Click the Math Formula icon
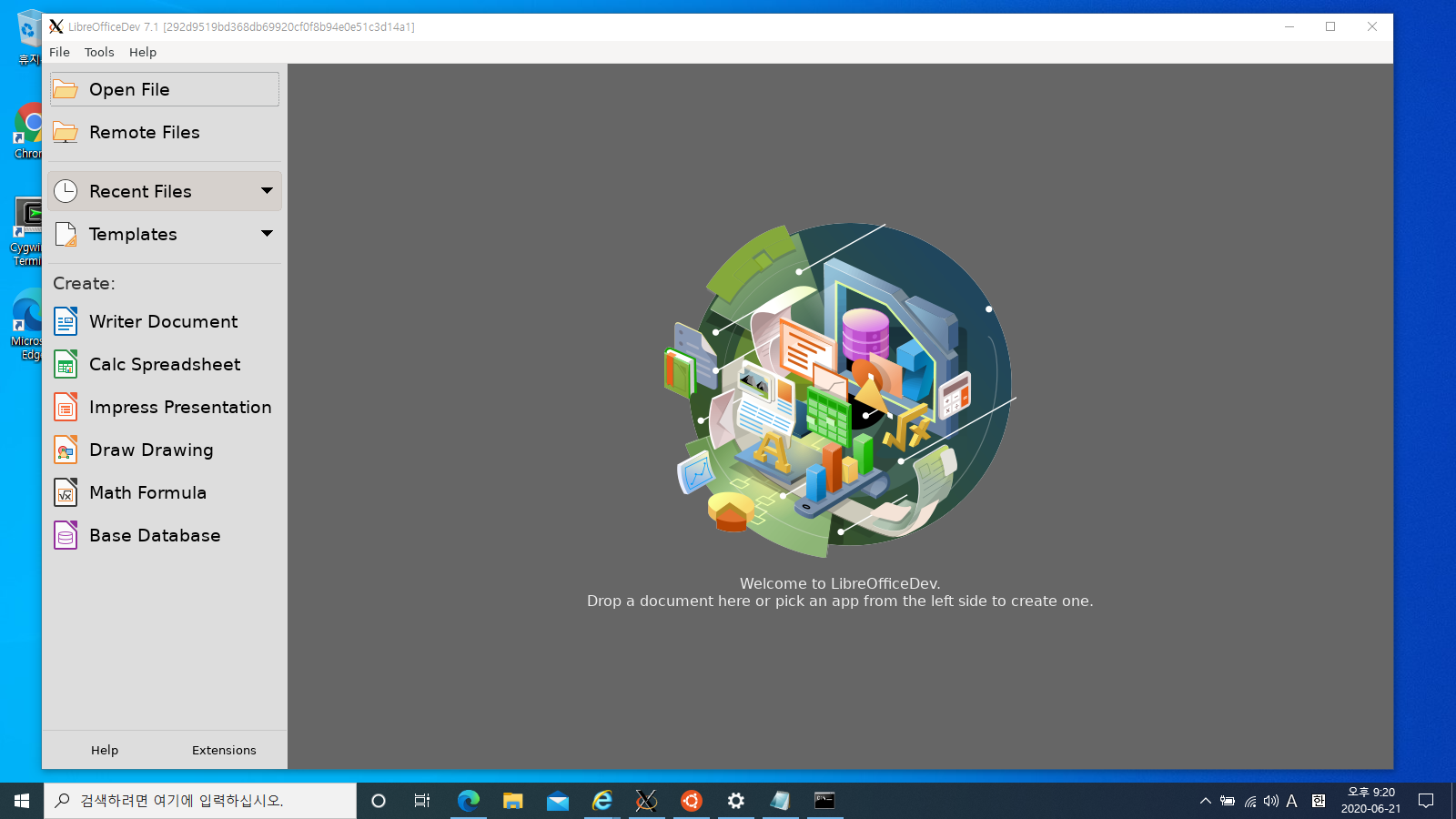Image resolution: width=1456 pixels, height=819 pixels. coord(66,492)
